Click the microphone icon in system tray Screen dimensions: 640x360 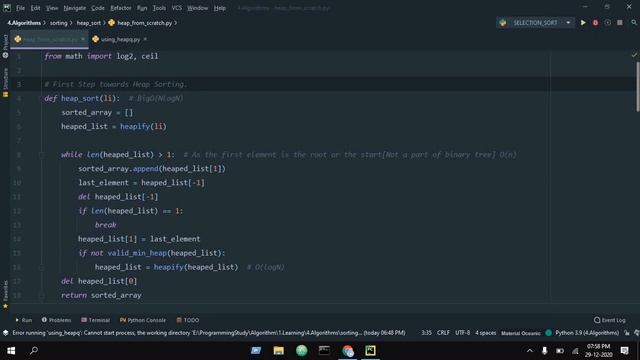[544, 351]
